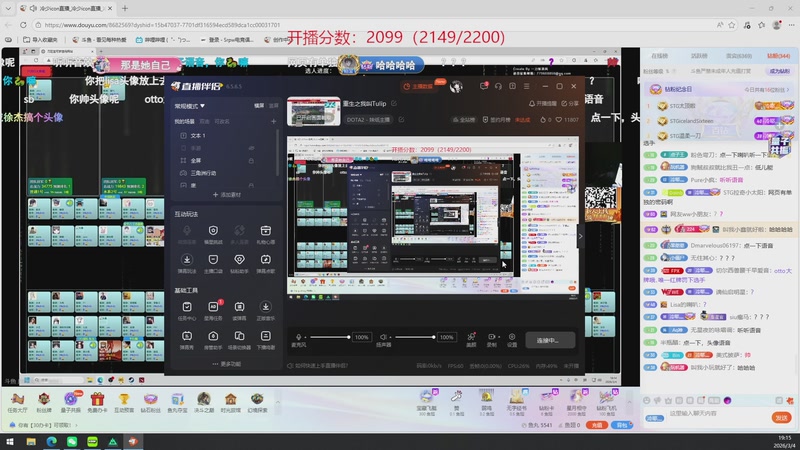Screen dimensions: 800x450
Task: Click the 分享 share icon
Action: pos(570,104)
